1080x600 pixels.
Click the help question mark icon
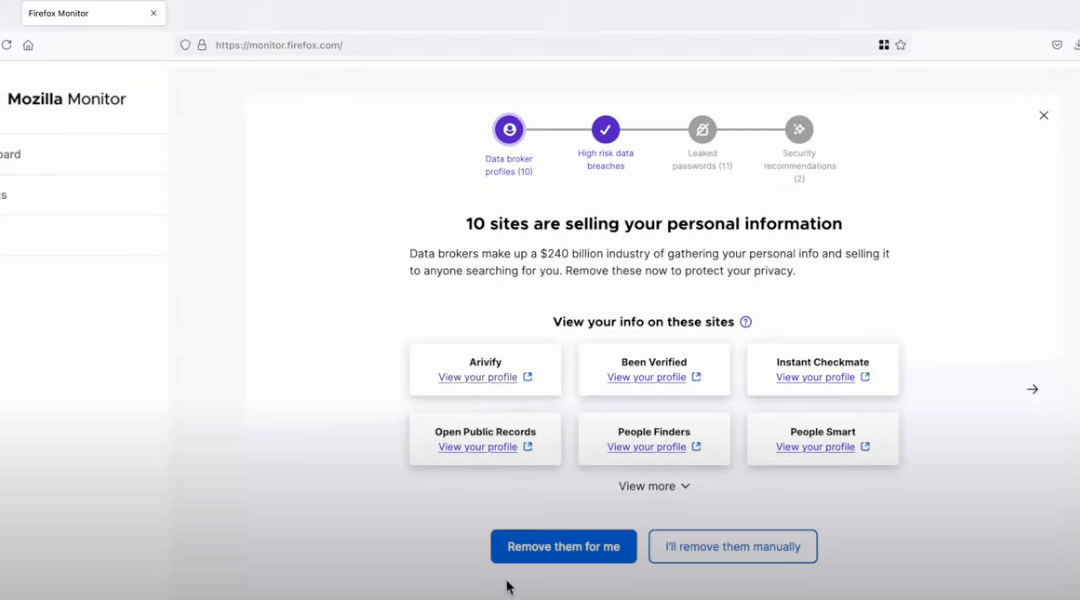coord(745,322)
